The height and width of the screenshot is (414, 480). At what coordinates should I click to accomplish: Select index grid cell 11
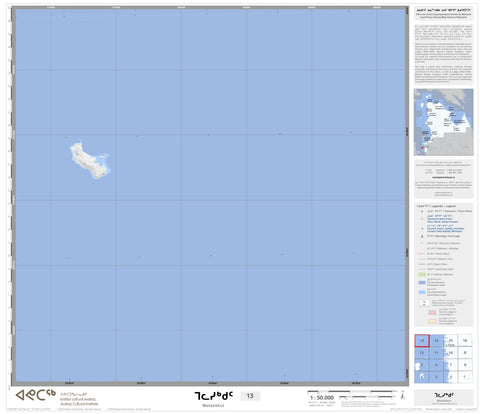(436, 353)
